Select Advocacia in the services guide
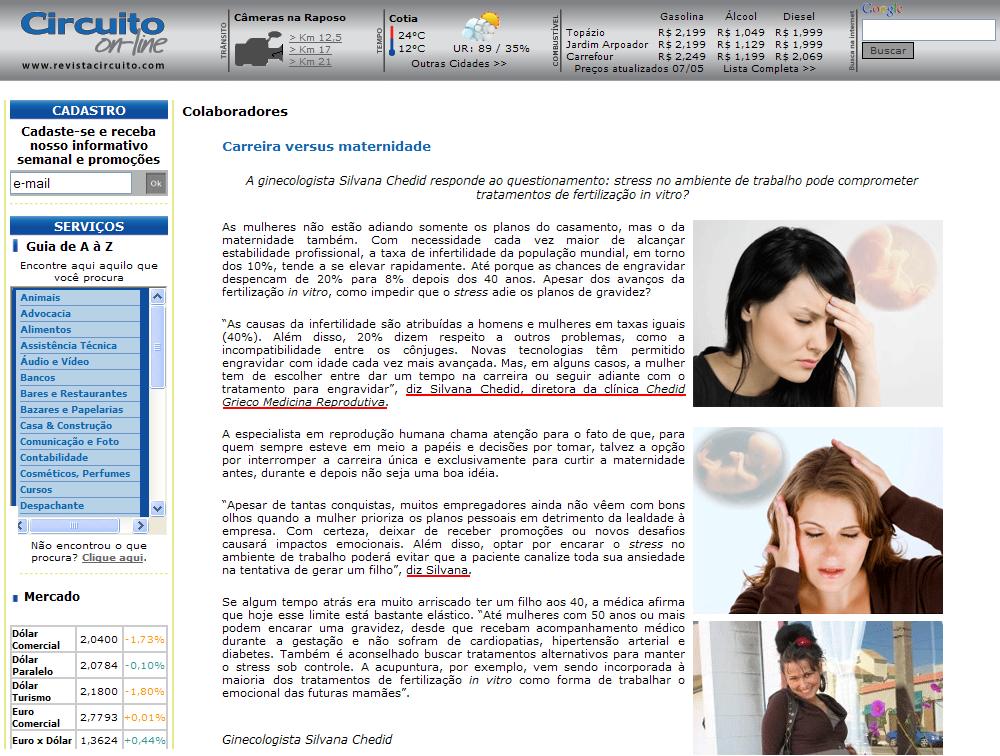Viewport: 1000px width, 756px height. click(46, 313)
